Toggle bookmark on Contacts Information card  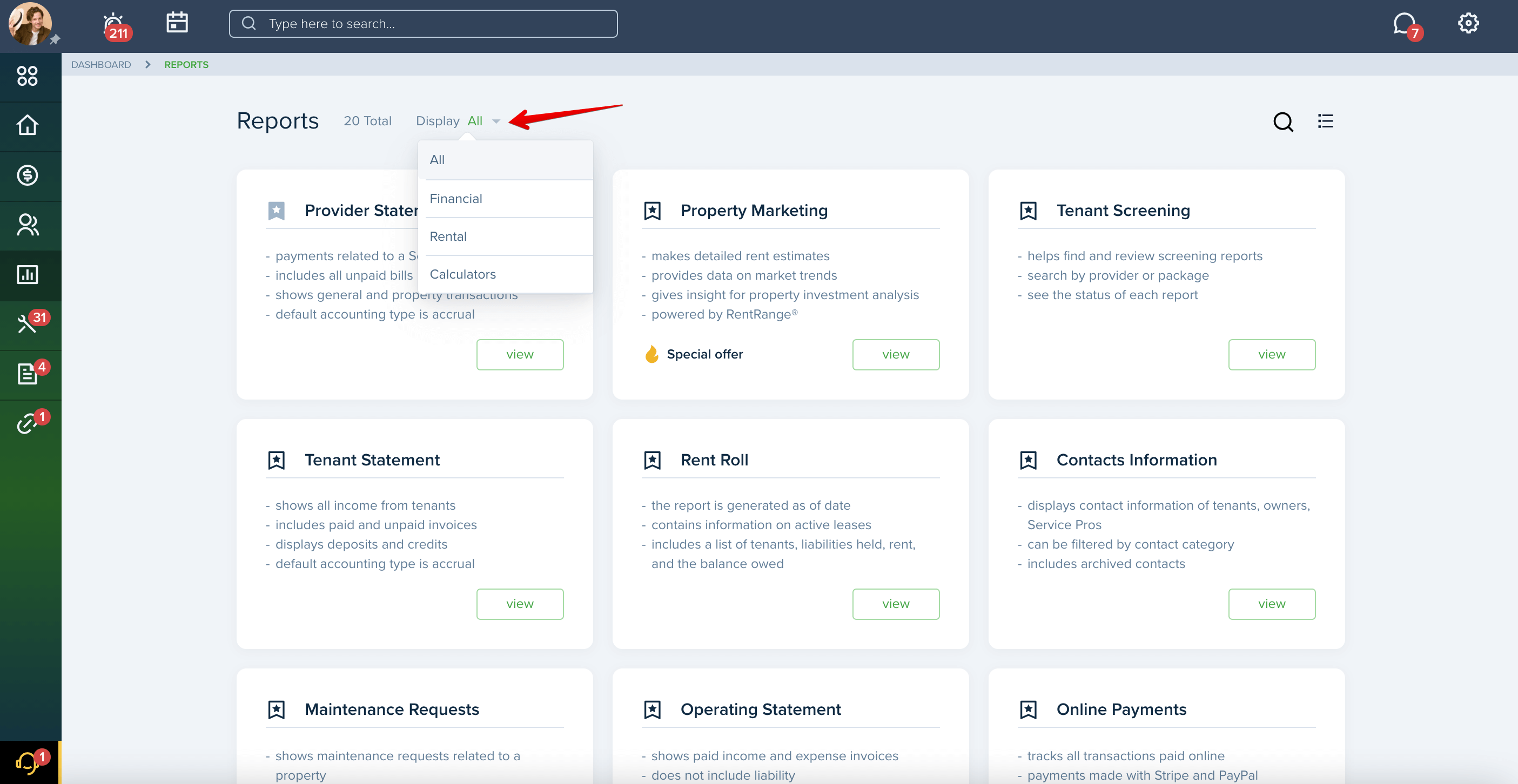[1027, 460]
